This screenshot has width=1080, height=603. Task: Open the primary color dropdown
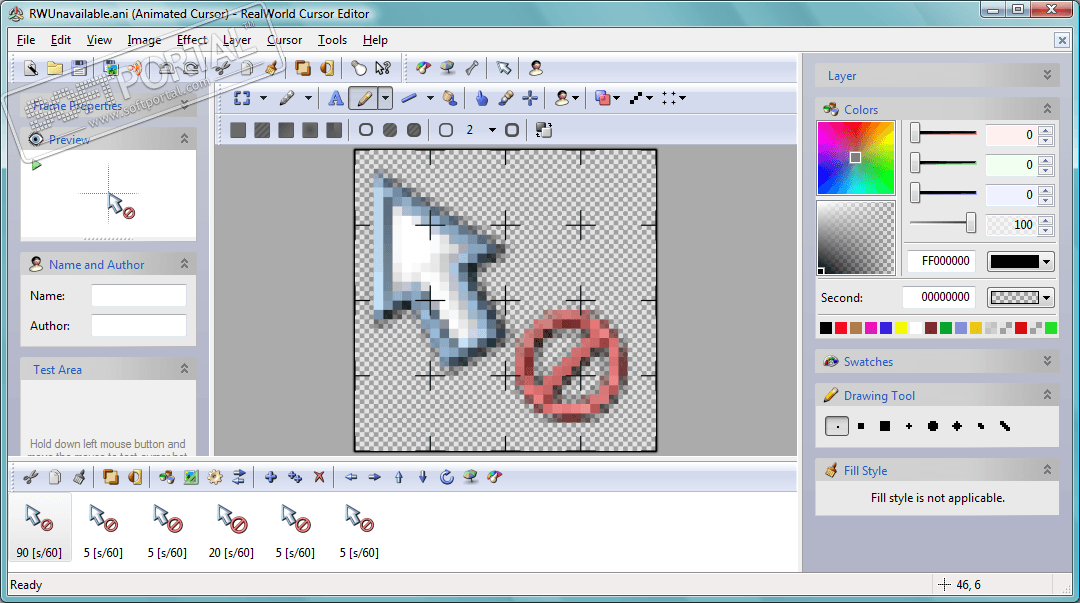(x=1047, y=261)
